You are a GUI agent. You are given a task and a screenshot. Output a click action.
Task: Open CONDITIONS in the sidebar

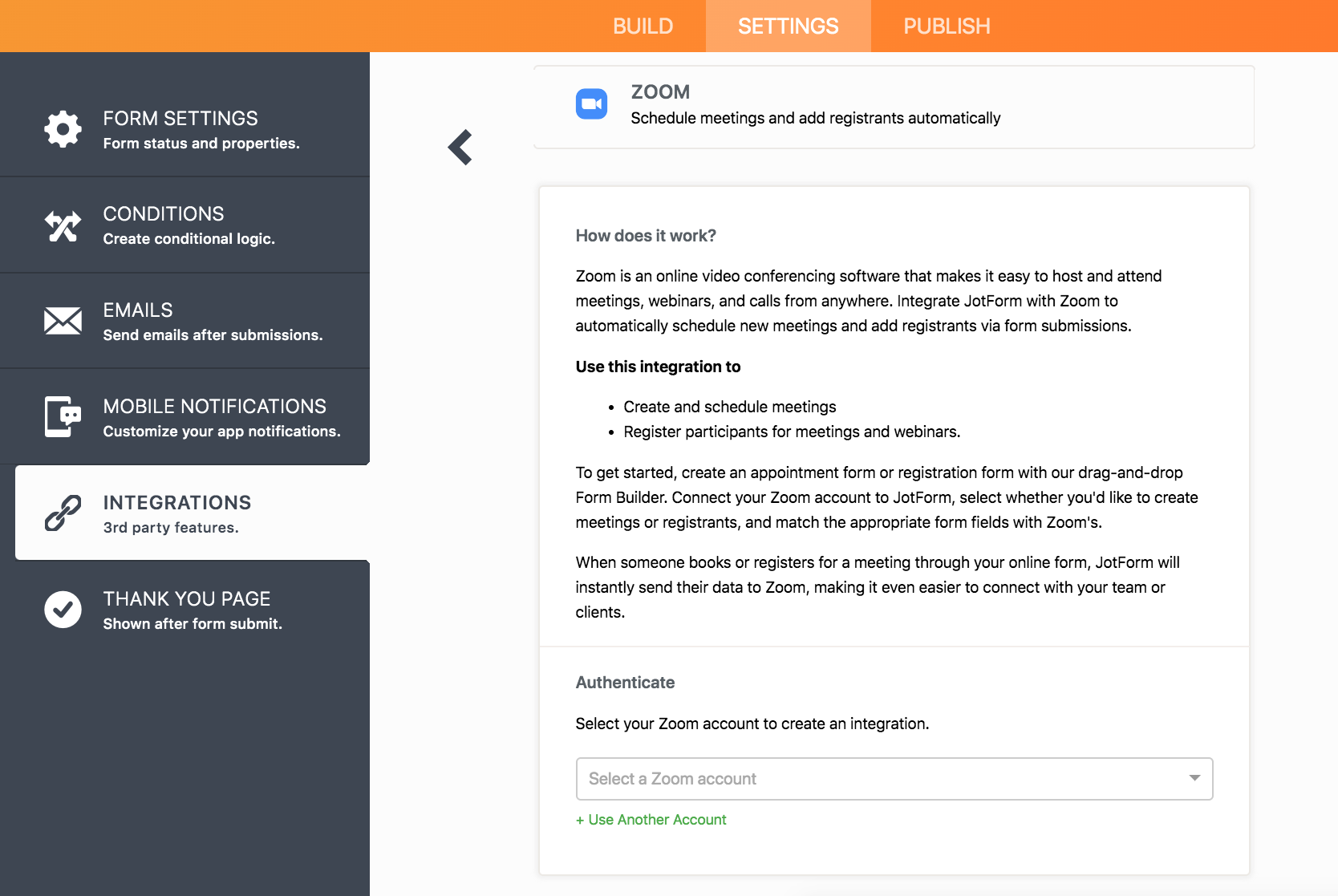(184, 225)
